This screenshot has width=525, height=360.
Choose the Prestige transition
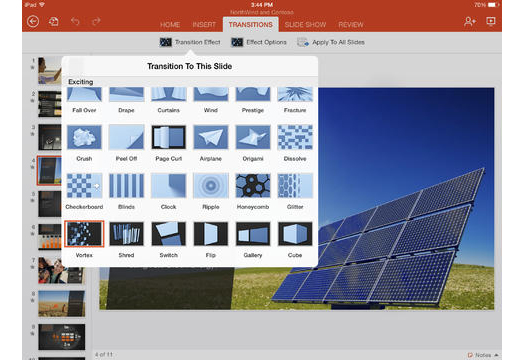click(253, 100)
